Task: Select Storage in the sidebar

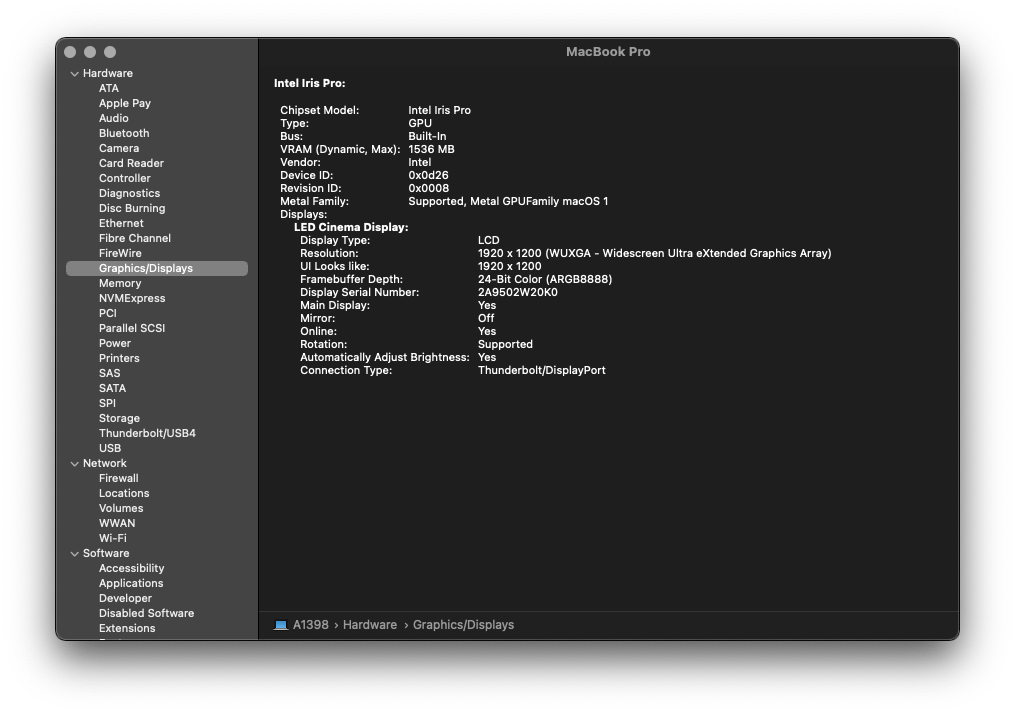Action: pos(119,418)
